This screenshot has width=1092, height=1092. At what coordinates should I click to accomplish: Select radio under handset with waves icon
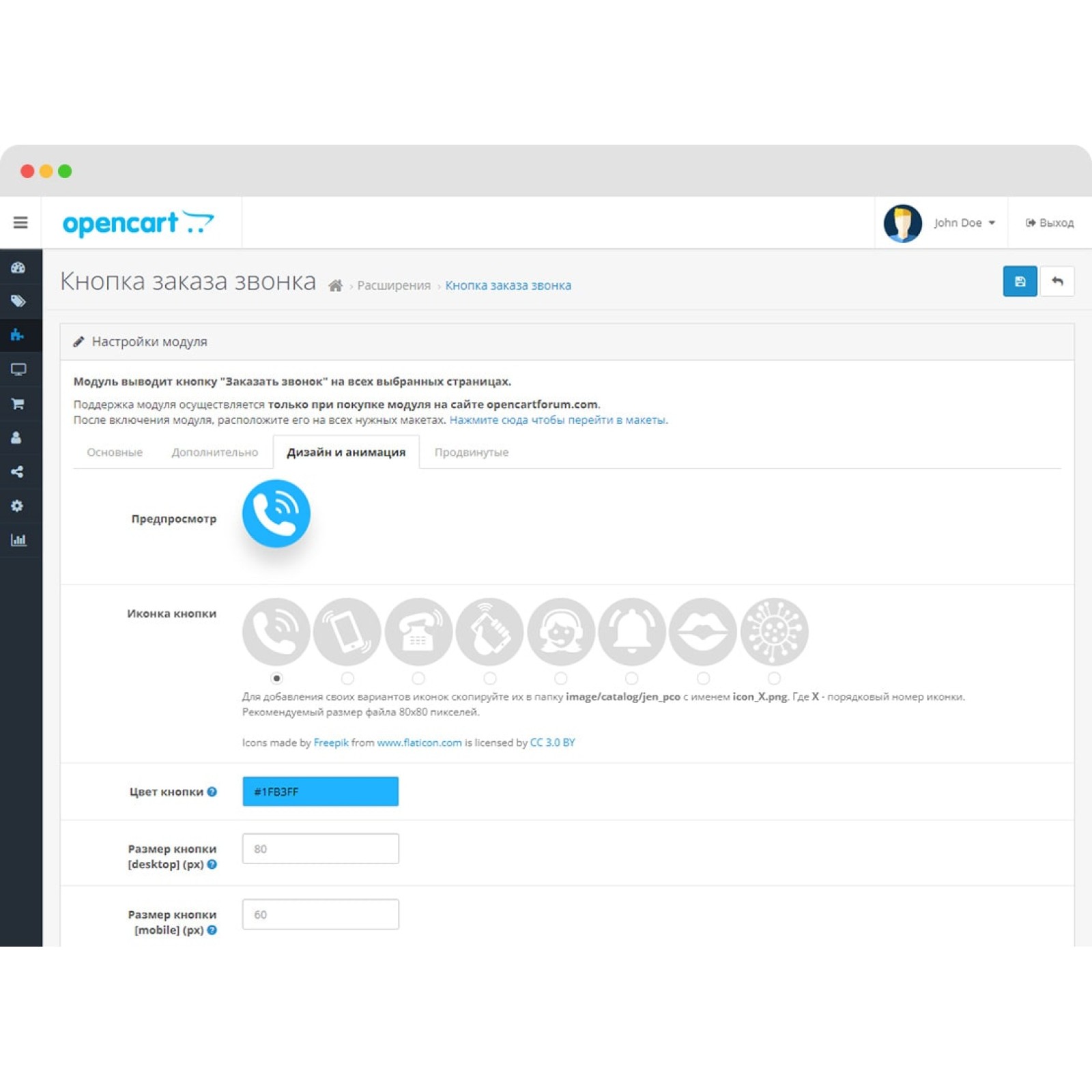point(276,678)
